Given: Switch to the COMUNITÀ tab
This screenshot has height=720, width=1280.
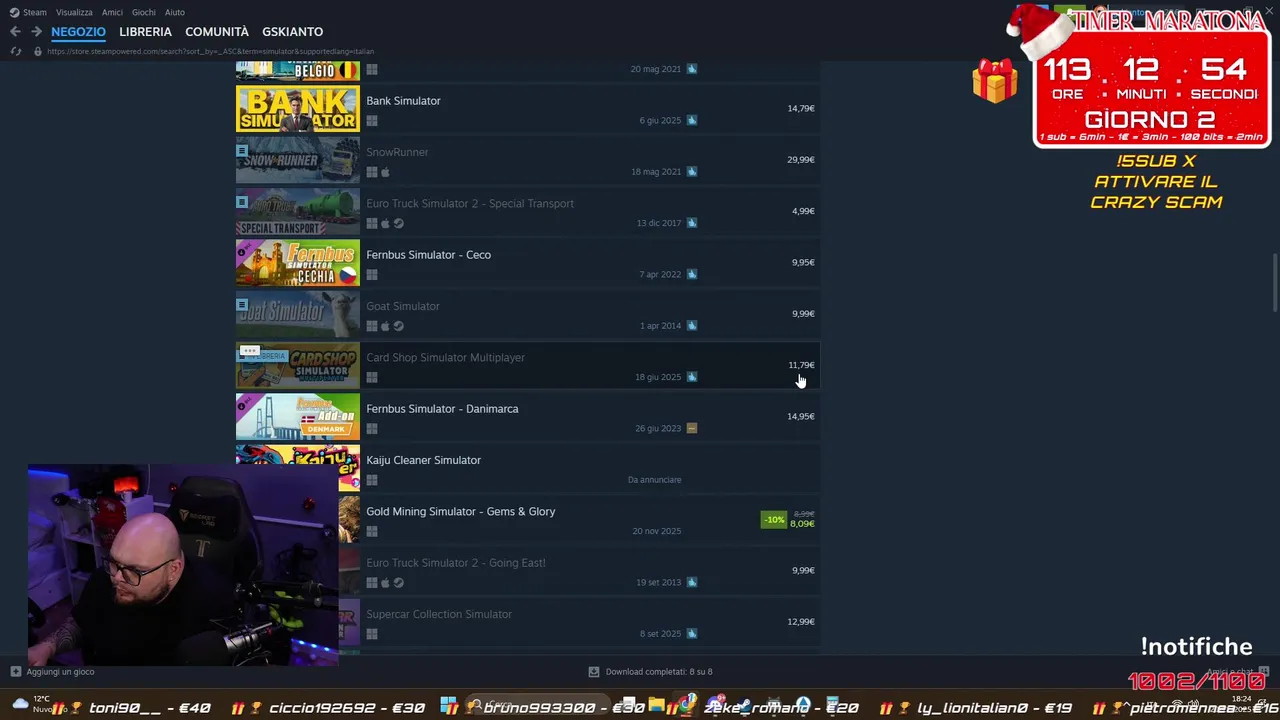Looking at the screenshot, I should point(217,32).
